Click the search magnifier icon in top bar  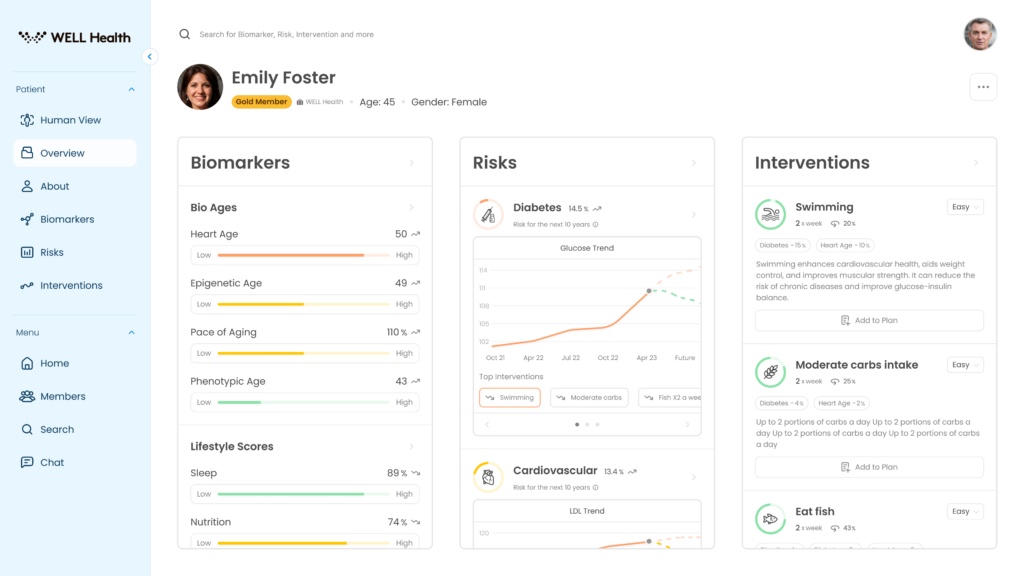[185, 34]
